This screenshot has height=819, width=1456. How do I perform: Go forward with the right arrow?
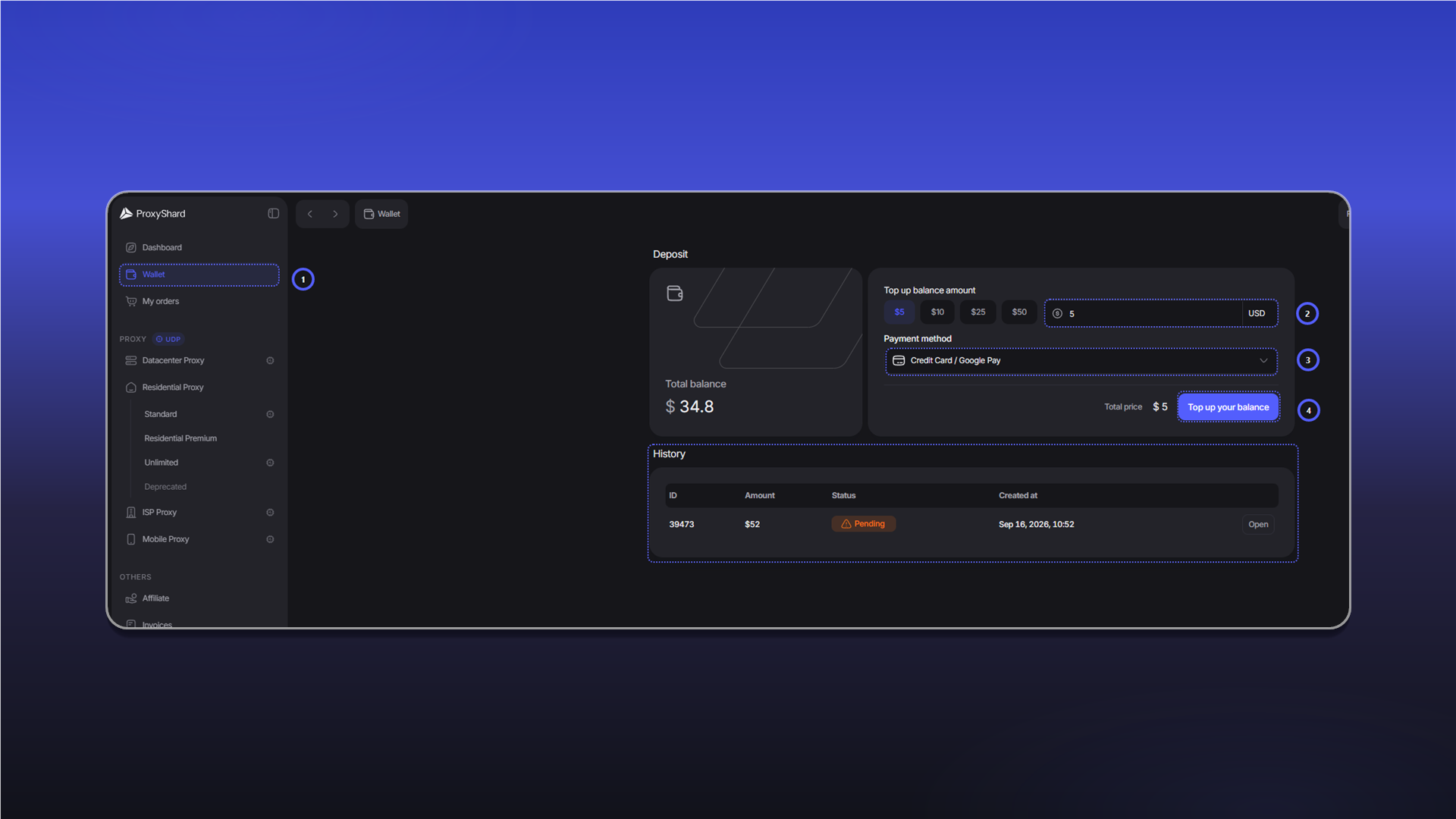tap(335, 214)
